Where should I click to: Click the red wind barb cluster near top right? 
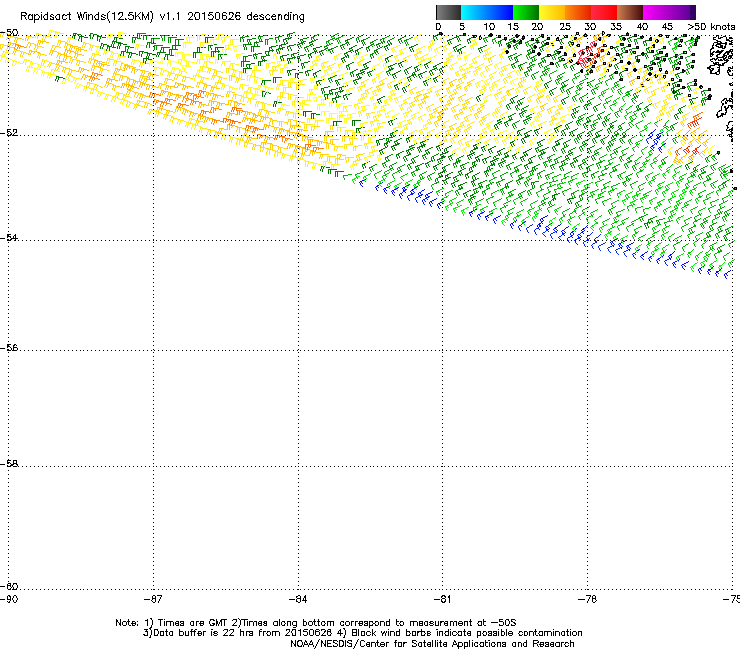click(x=588, y=57)
